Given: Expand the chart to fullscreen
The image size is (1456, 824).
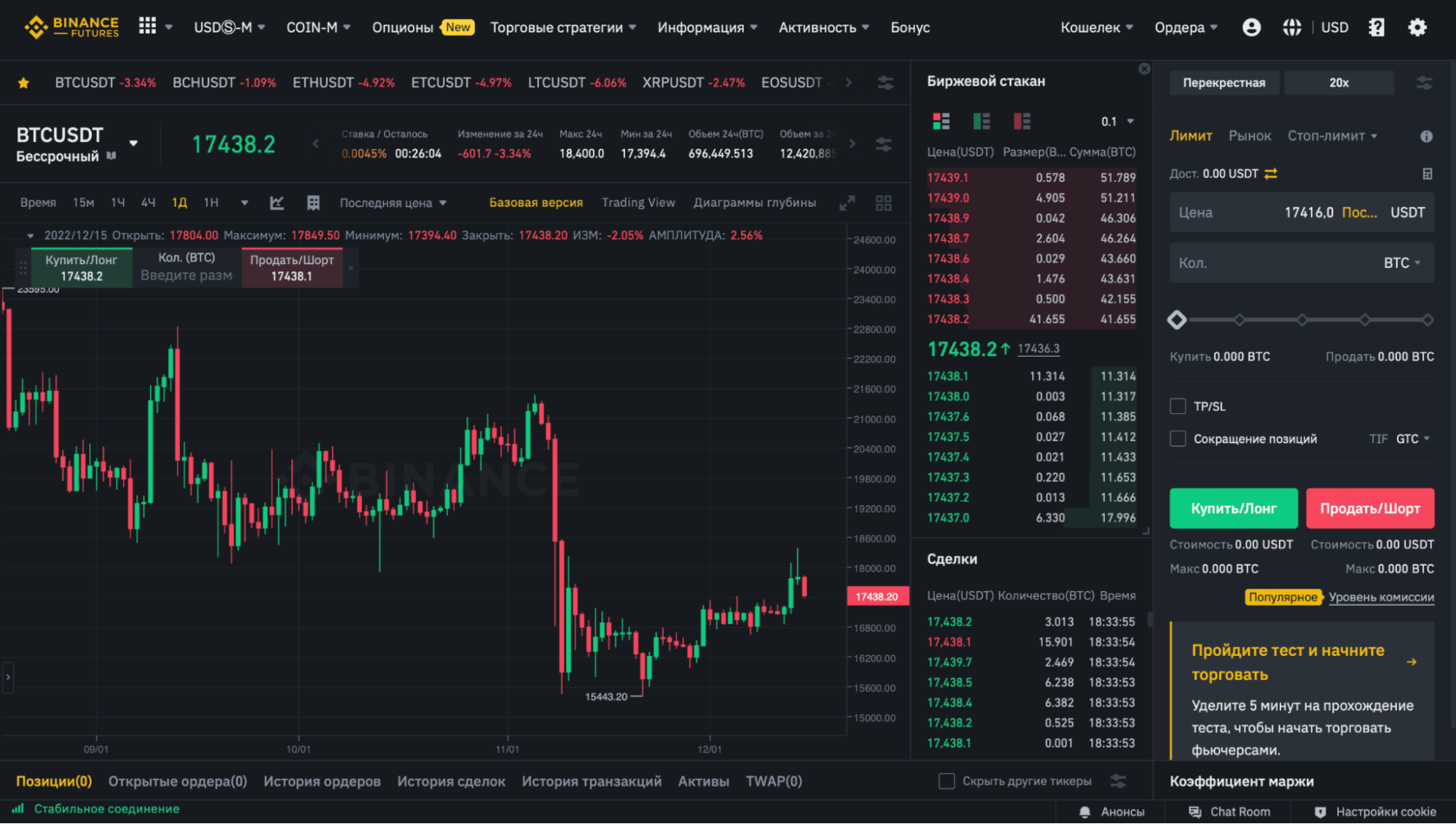Looking at the screenshot, I should [x=848, y=203].
